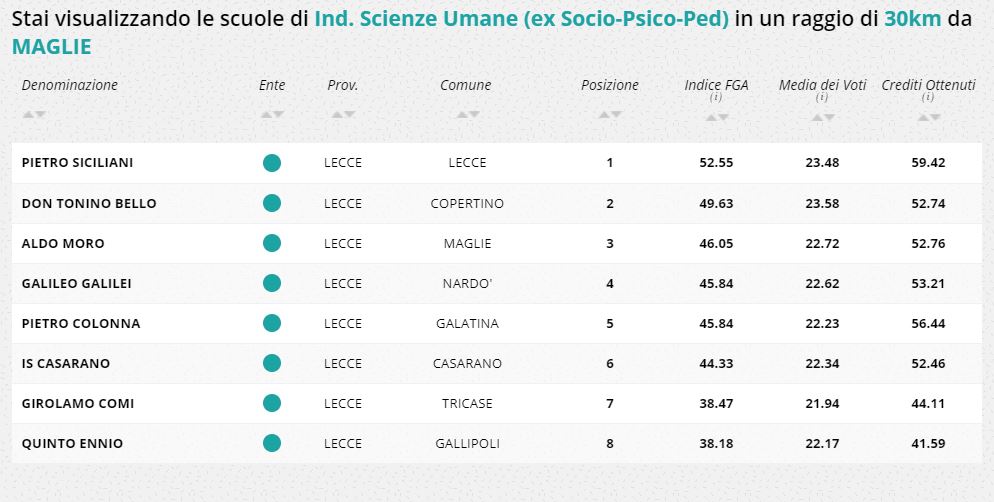Image resolution: width=994 pixels, height=502 pixels.
Task: Open the Girolamo Comi school entry
Action: point(78,403)
